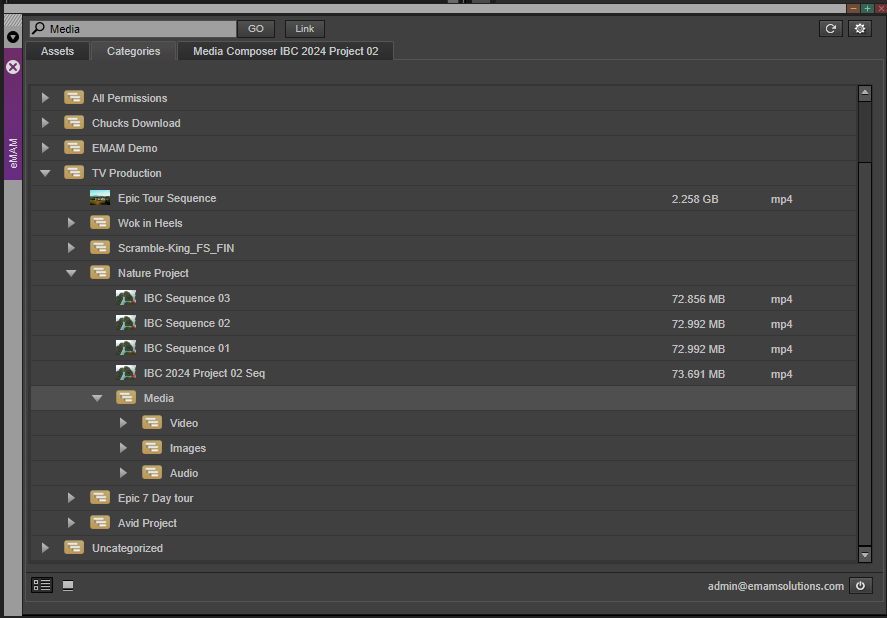Open the settings gear icon
887x618 pixels.
point(860,29)
